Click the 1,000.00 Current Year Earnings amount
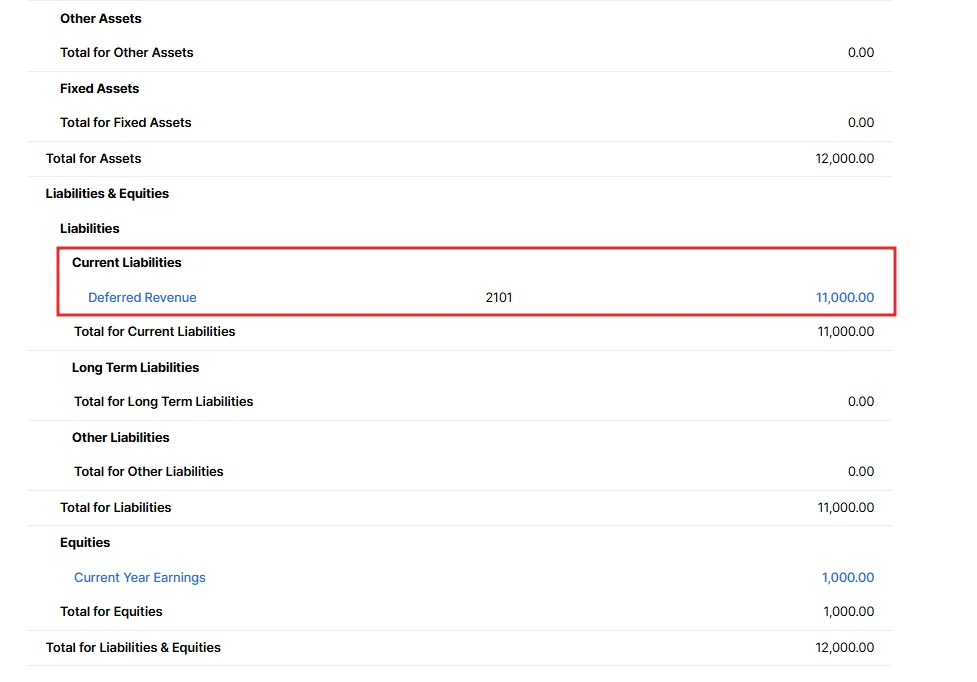Viewport: 977px width, 682px height. tap(847, 577)
